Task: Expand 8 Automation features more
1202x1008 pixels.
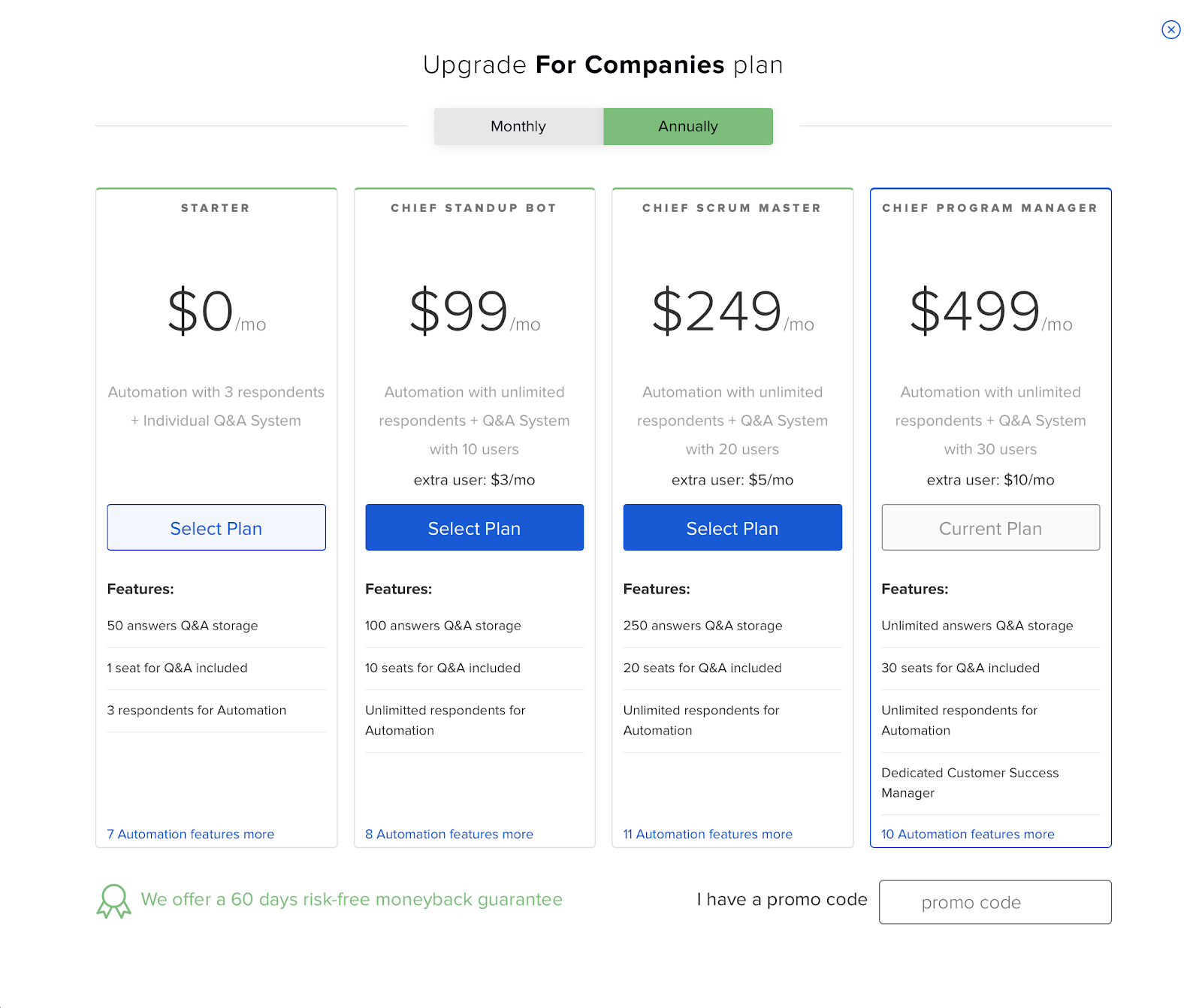Action: (449, 834)
